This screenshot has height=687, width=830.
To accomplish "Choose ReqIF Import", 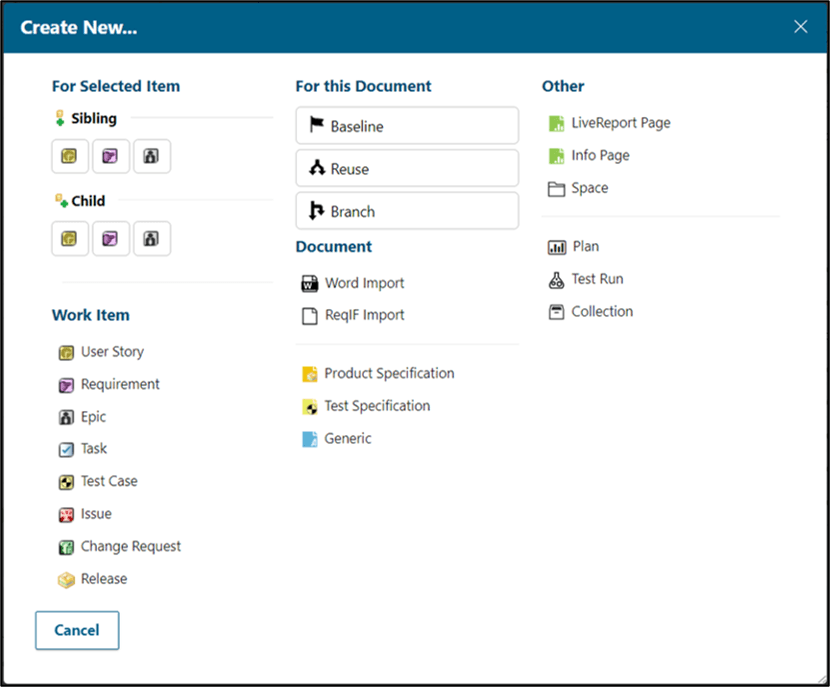I will click(364, 315).
